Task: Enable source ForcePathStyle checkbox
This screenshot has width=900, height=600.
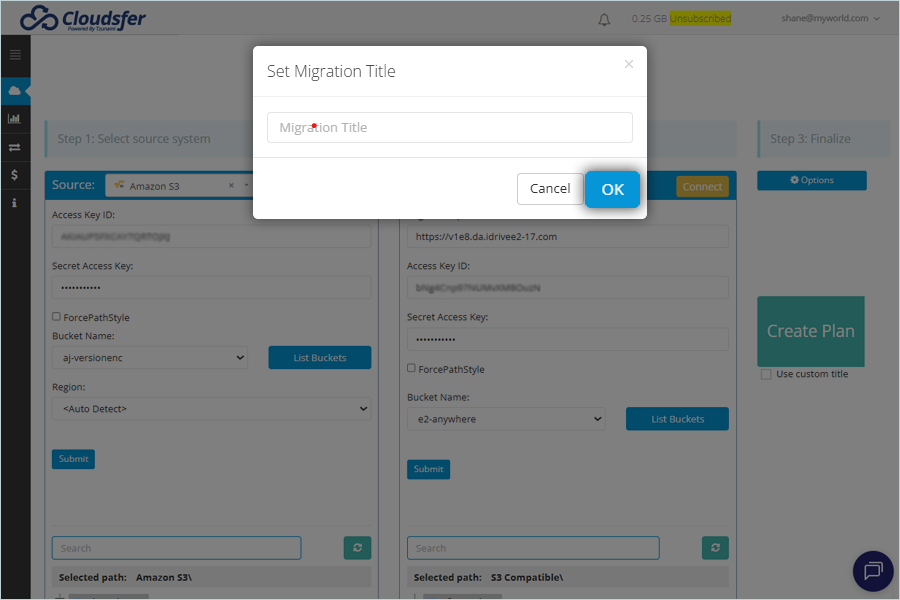Action: 56,316
